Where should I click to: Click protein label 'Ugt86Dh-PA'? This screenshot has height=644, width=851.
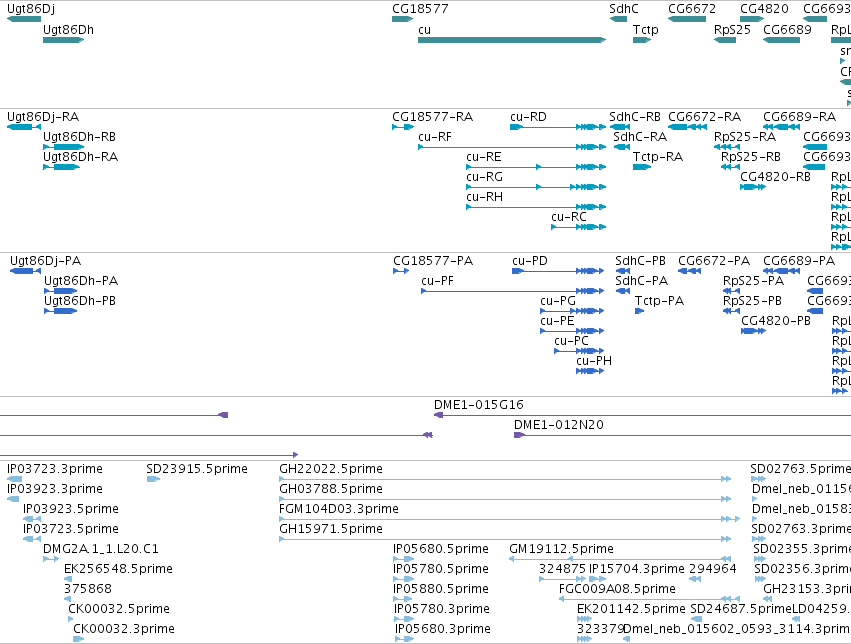tap(81, 281)
